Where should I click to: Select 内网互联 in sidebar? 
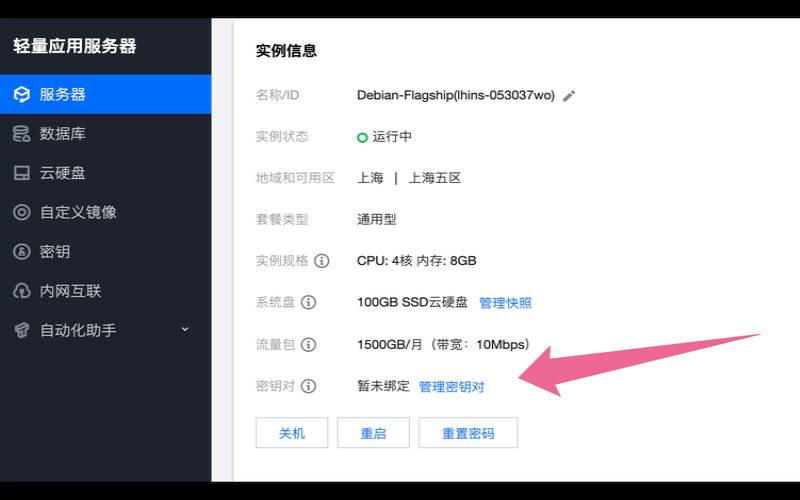pyautogui.click(x=106, y=291)
